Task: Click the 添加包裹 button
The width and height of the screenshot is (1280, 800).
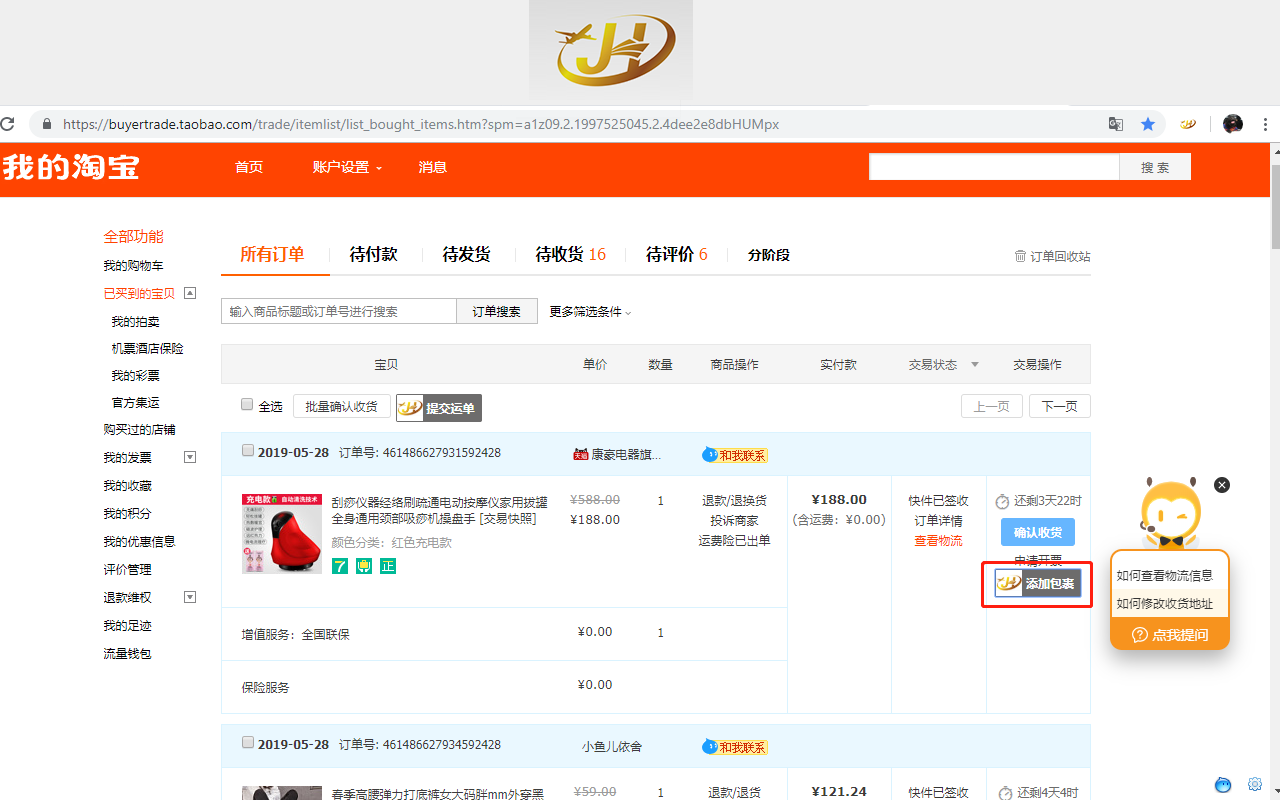Action: pos(1038,584)
